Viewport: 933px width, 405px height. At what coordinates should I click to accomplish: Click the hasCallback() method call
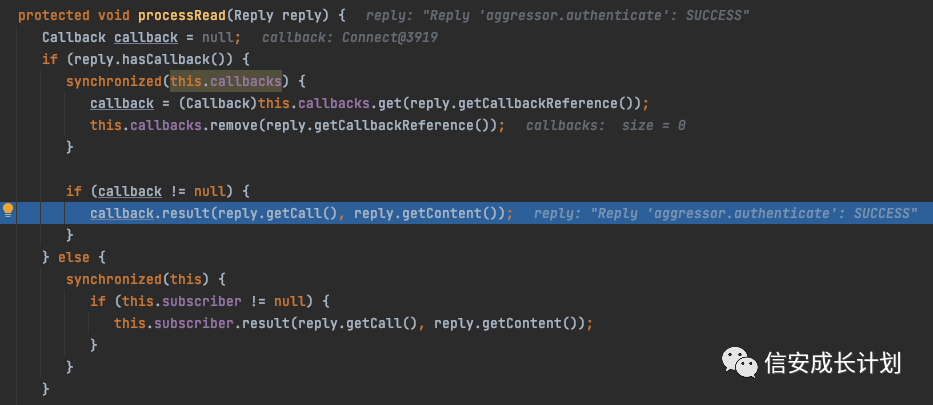(x=201, y=59)
